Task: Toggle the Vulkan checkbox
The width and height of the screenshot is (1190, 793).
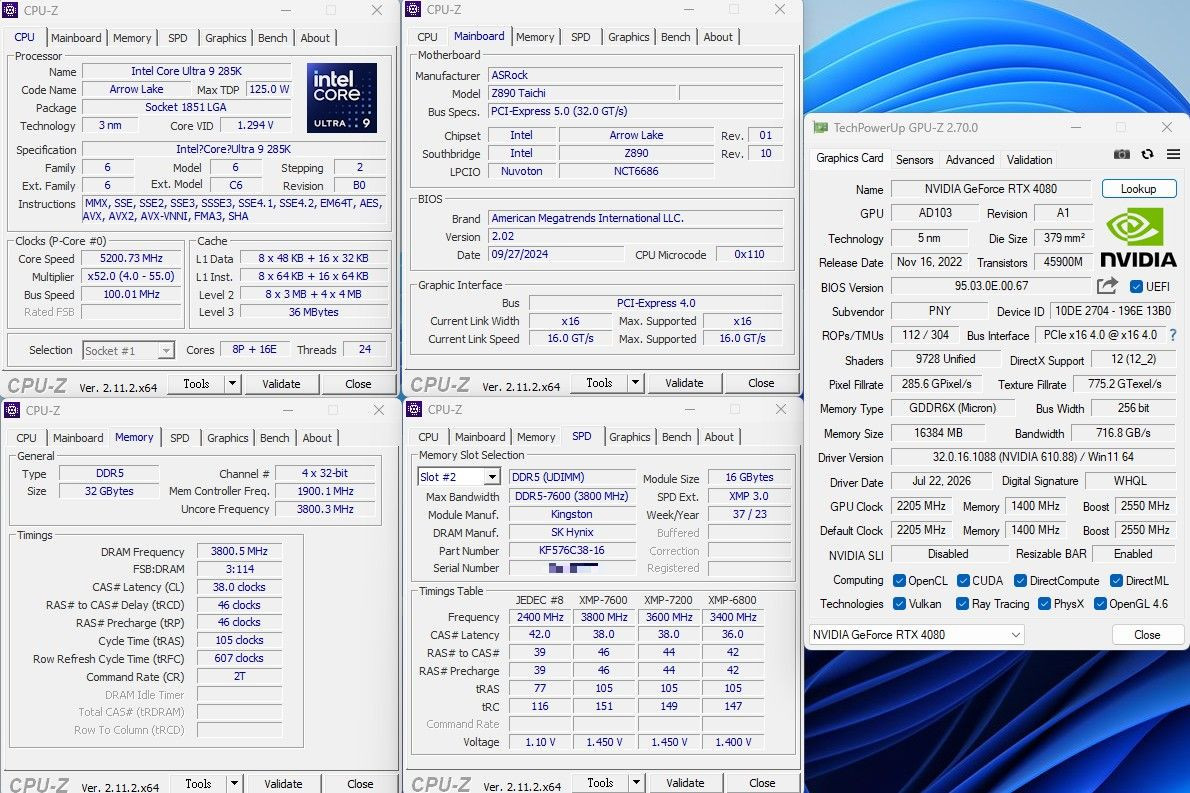Action: (899, 603)
